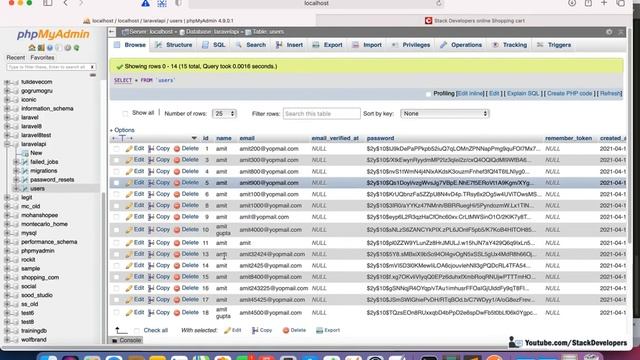Viewport: 640px width, 360px height.
Task: Click the Edit inline link
Action: point(470,93)
